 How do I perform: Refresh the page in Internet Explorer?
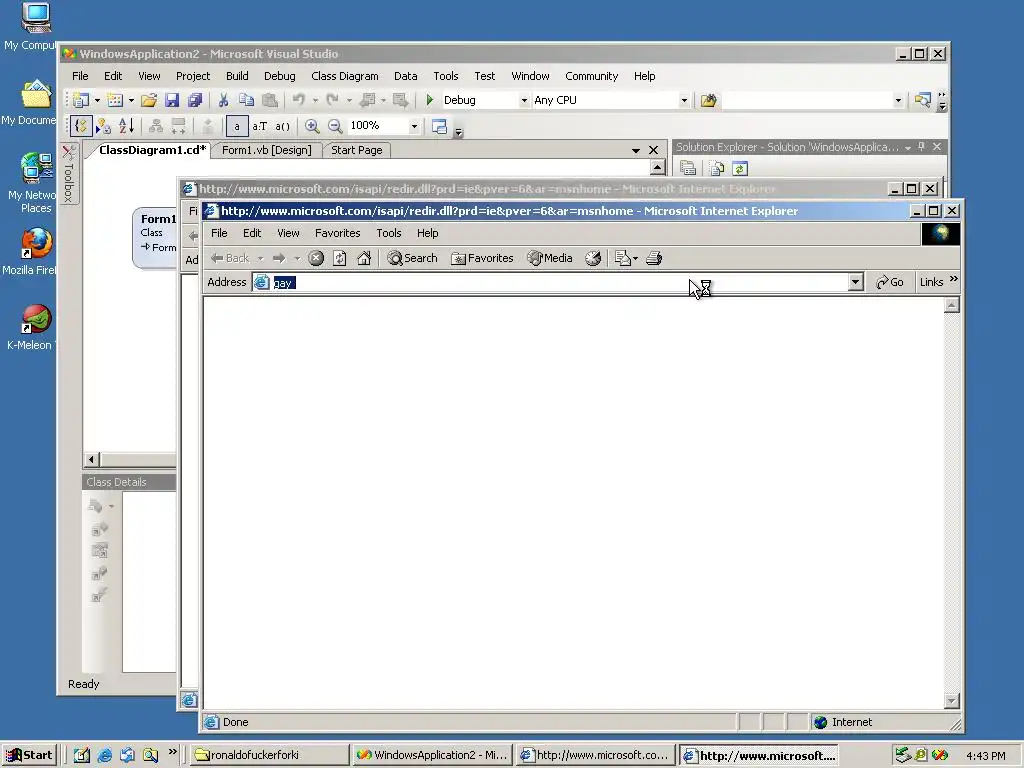(340, 259)
